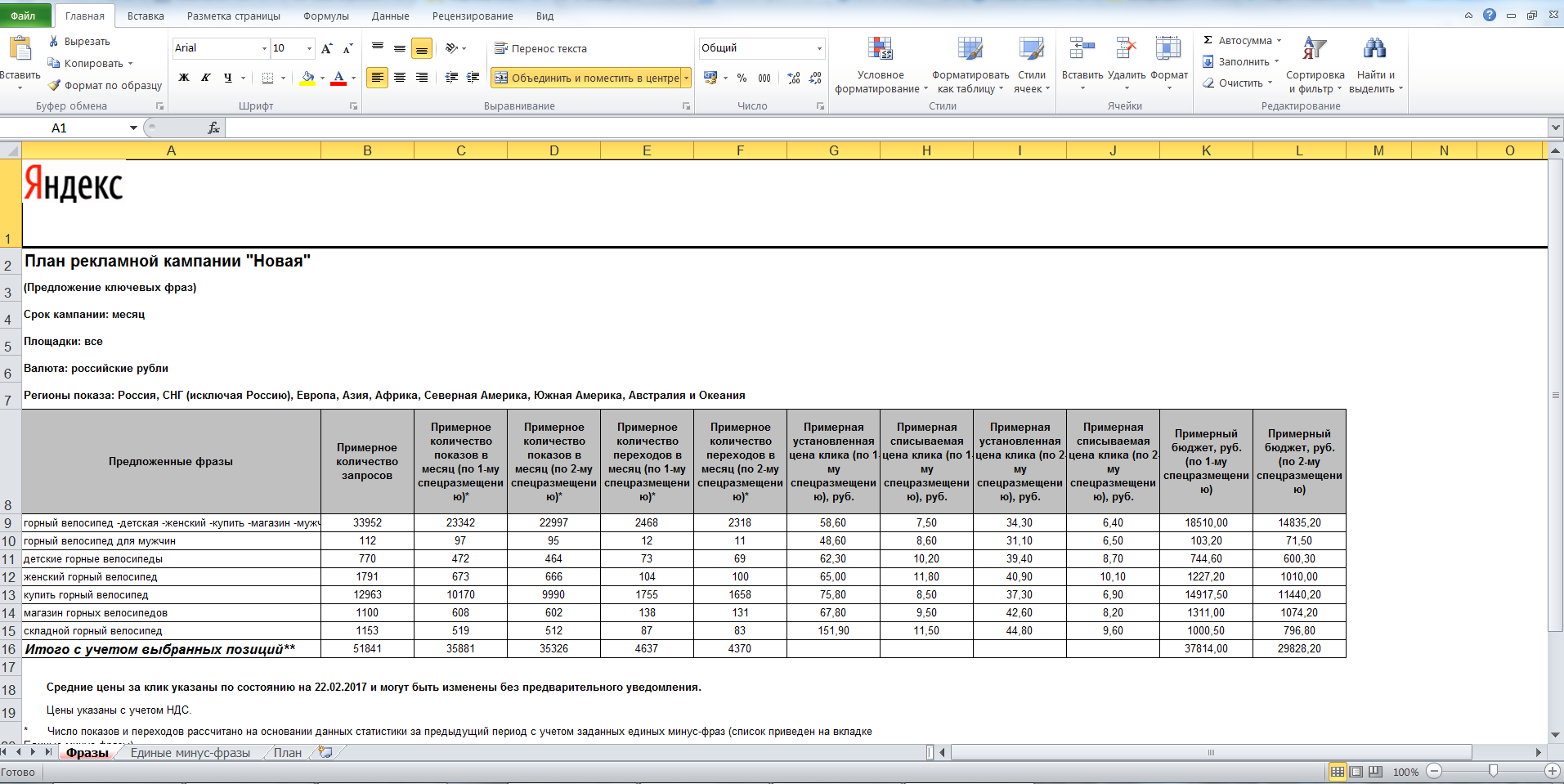The image size is (1564, 784).
Task: Click the Объединить и поместить в центре button
Action: [586, 78]
